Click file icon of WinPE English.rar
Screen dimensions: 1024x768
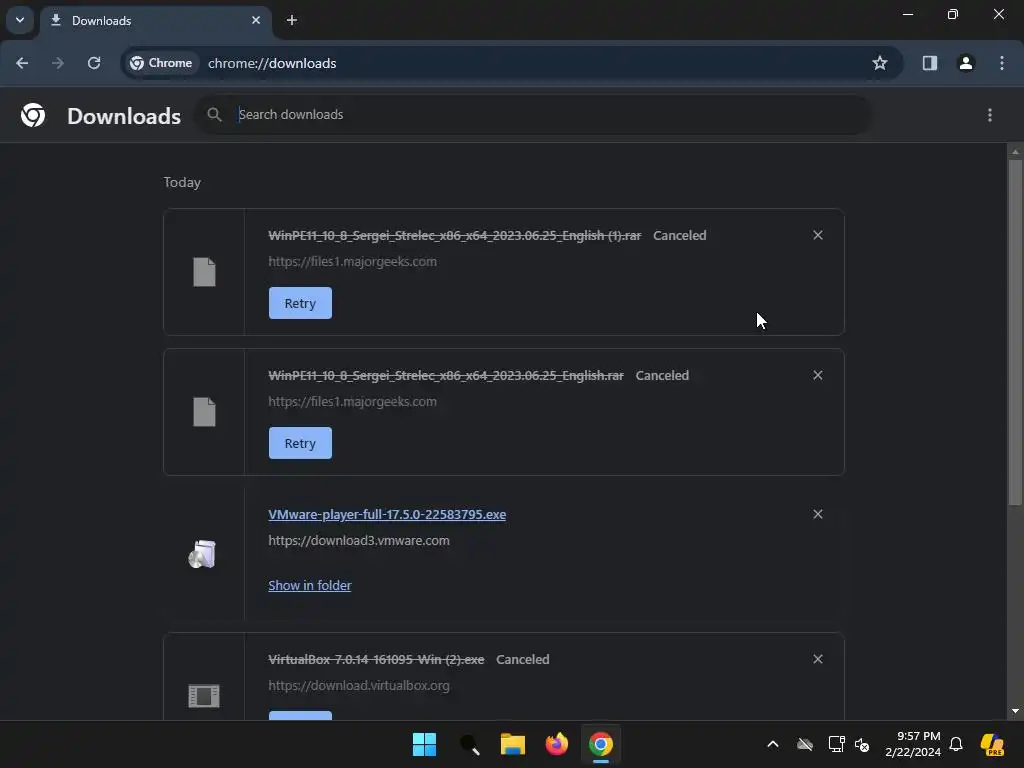[204, 411]
